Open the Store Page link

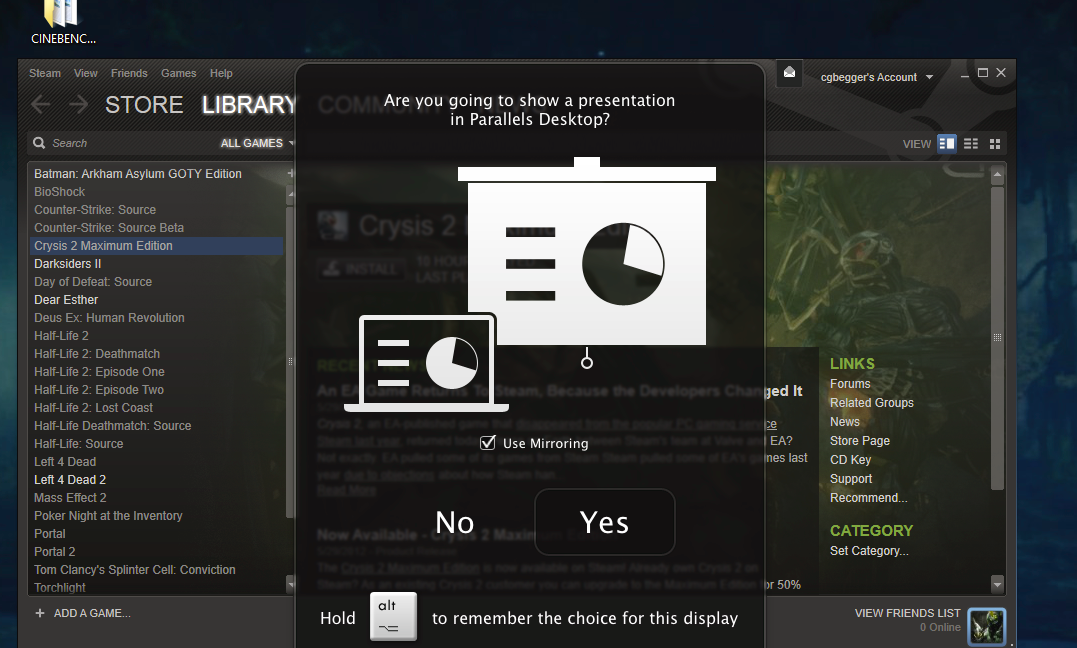[859, 440]
